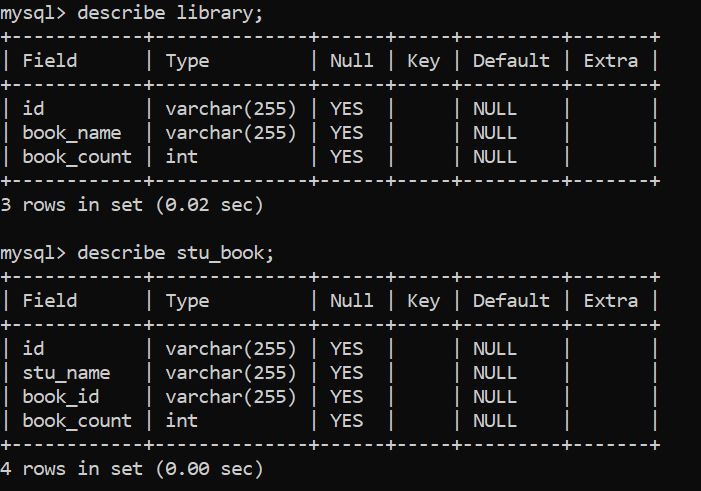Click the Default header in library table

[x=511, y=61]
